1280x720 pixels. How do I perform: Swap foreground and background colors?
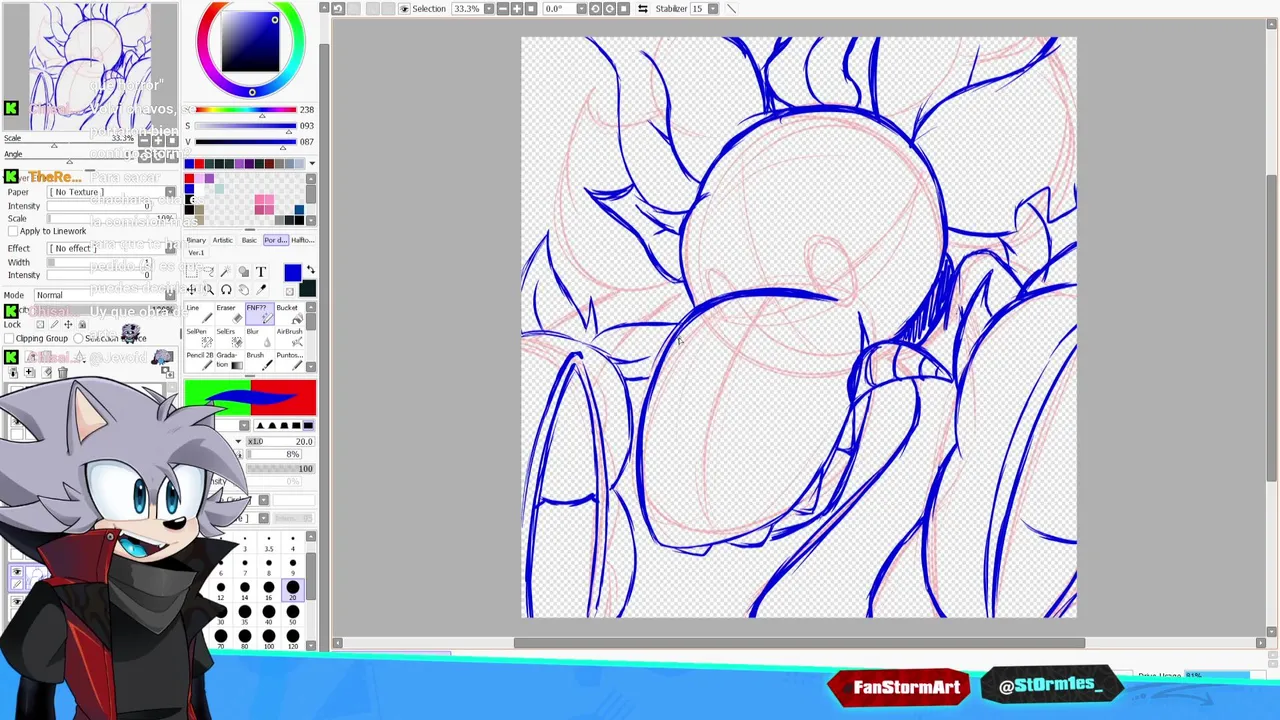311,269
